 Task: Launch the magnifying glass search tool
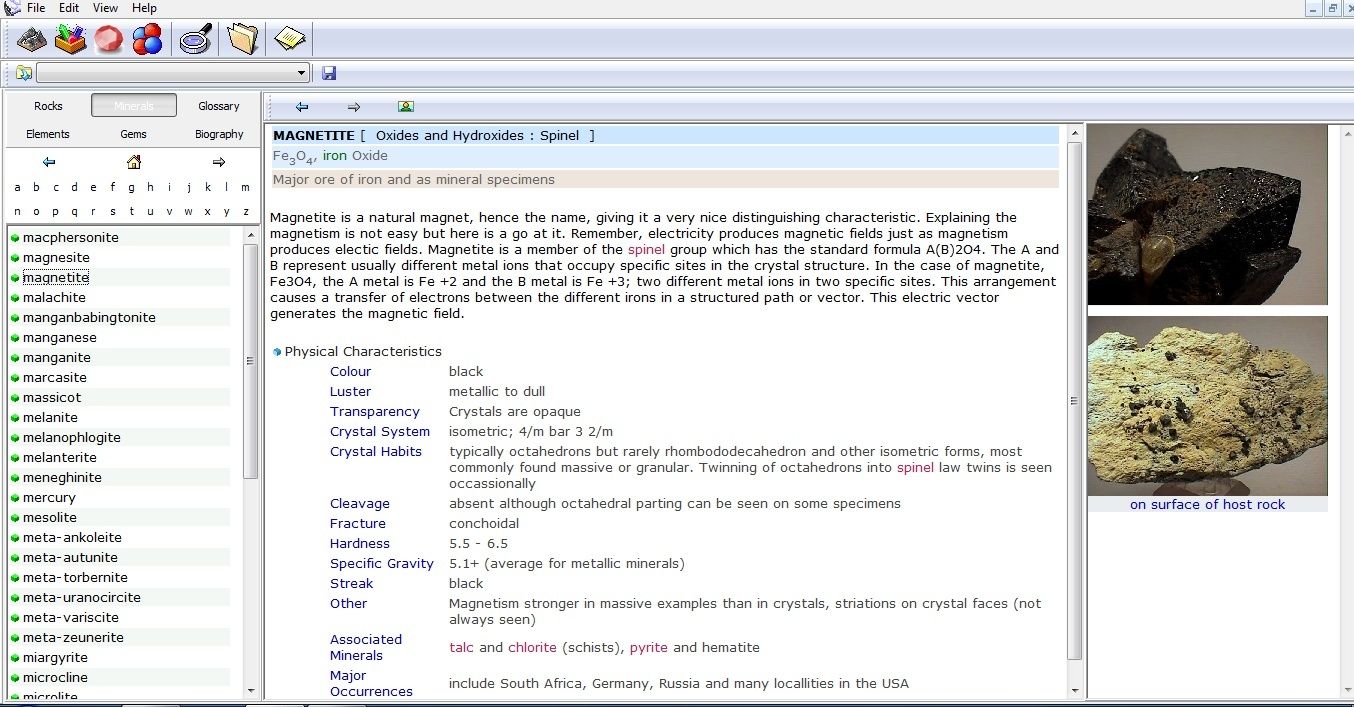195,40
